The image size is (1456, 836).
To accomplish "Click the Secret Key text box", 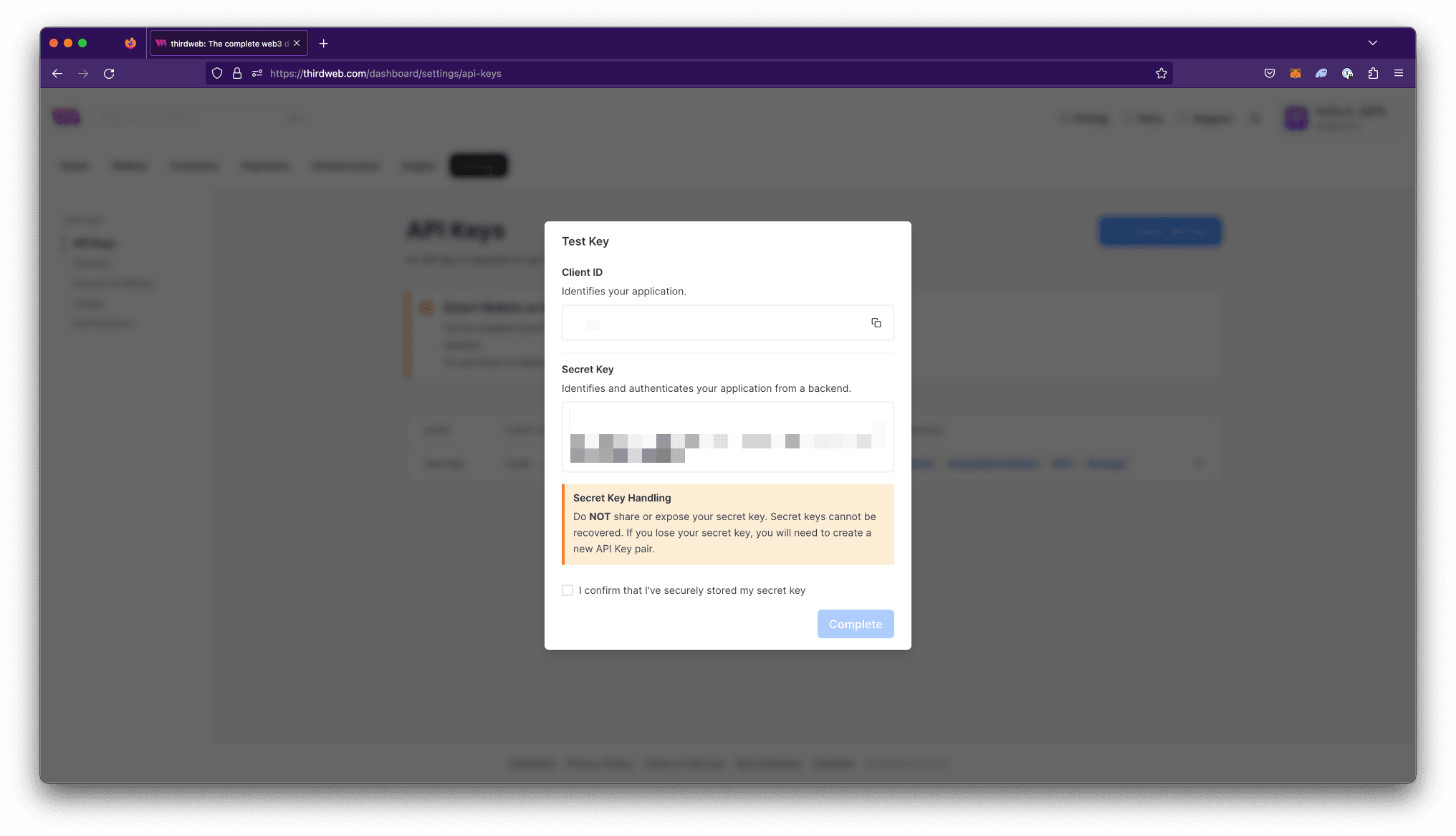I will 727,437.
